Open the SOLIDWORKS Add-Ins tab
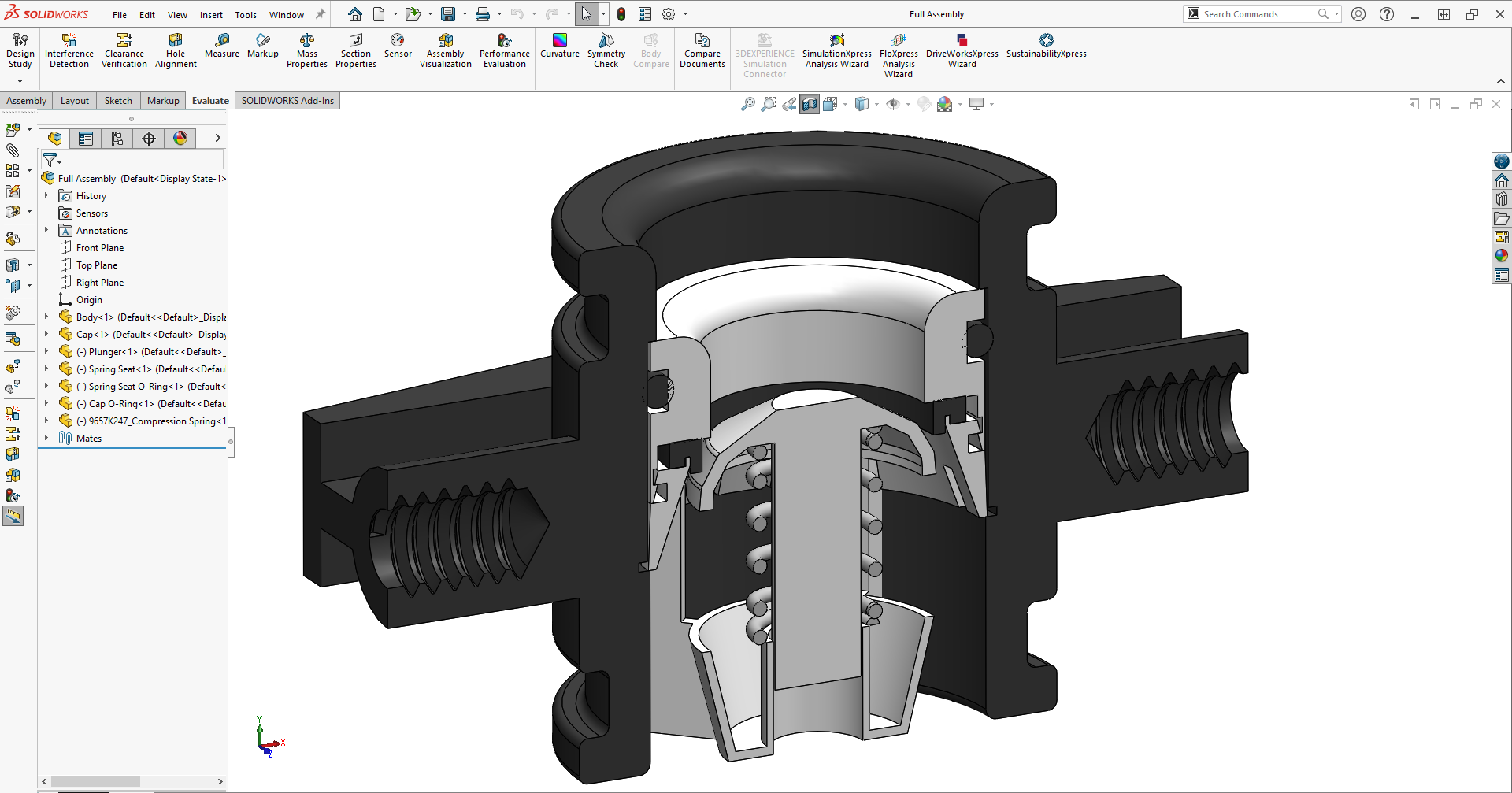This screenshot has height=793, width=1512. coord(287,101)
